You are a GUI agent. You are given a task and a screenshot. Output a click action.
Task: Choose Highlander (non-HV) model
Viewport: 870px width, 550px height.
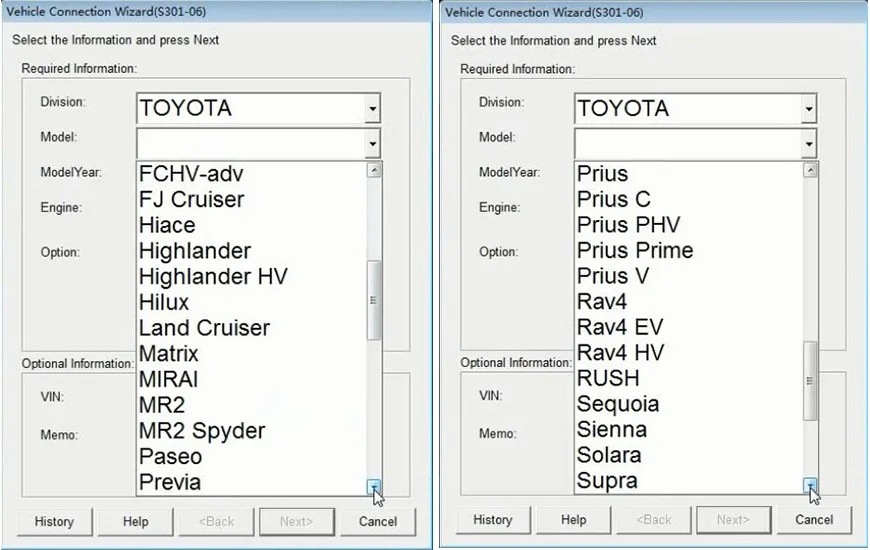(x=251, y=251)
